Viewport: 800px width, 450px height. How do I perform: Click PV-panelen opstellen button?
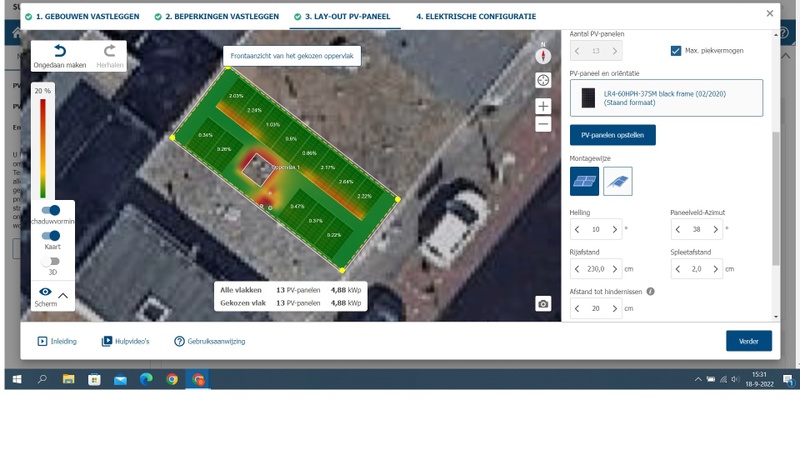613,135
